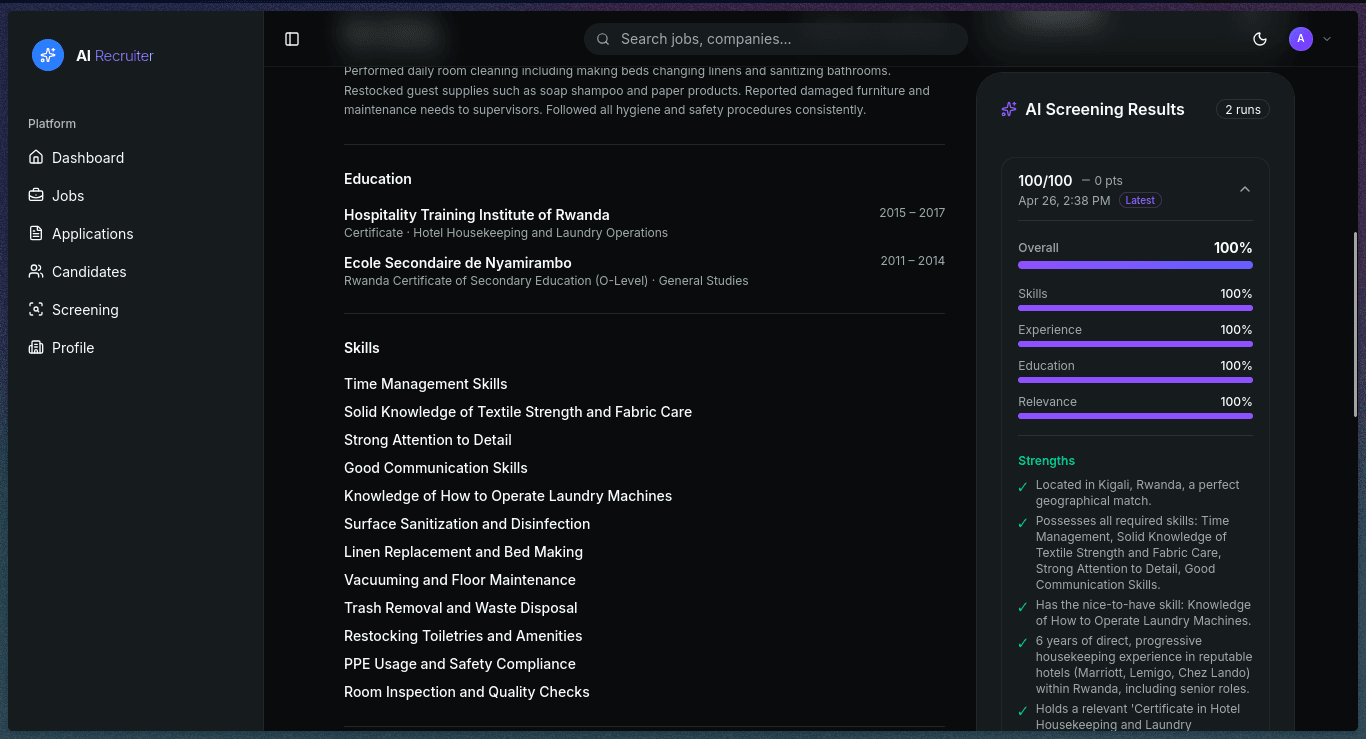Click 'Ecole Secondaire de Nyamirambo'
Viewport: 1366px width, 739px height.
pos(458,263)
